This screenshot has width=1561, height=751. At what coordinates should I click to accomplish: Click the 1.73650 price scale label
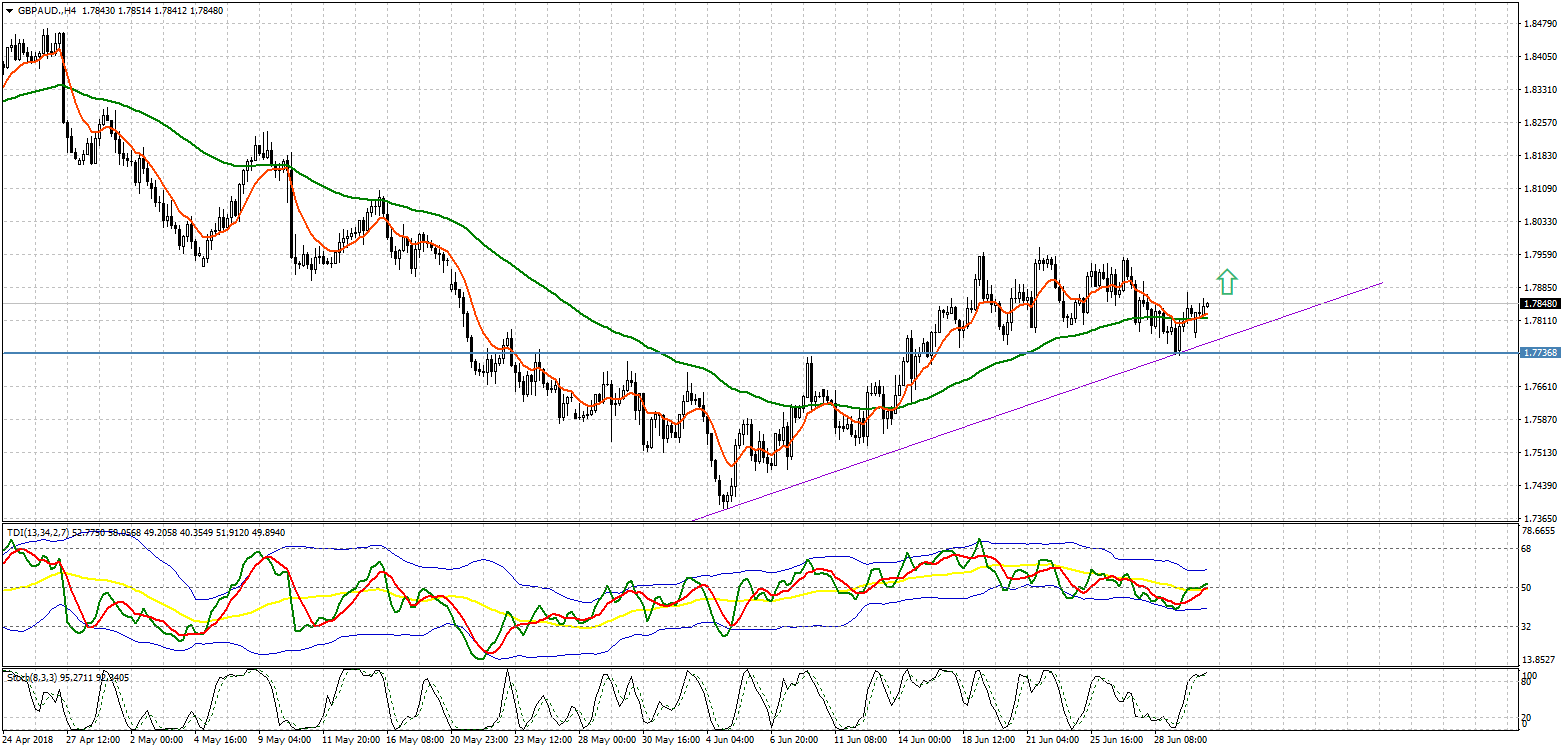coord(1536,519)
